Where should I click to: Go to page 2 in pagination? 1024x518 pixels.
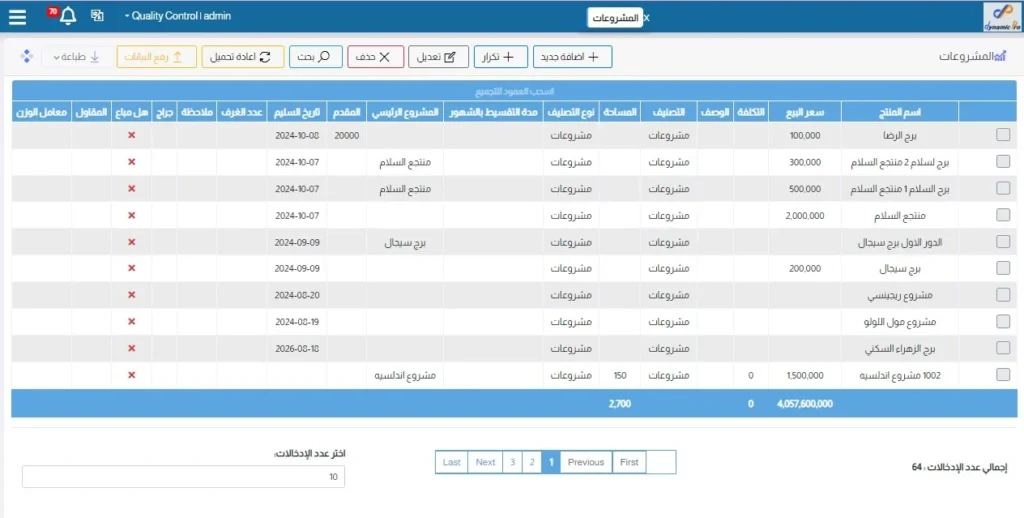532,462
